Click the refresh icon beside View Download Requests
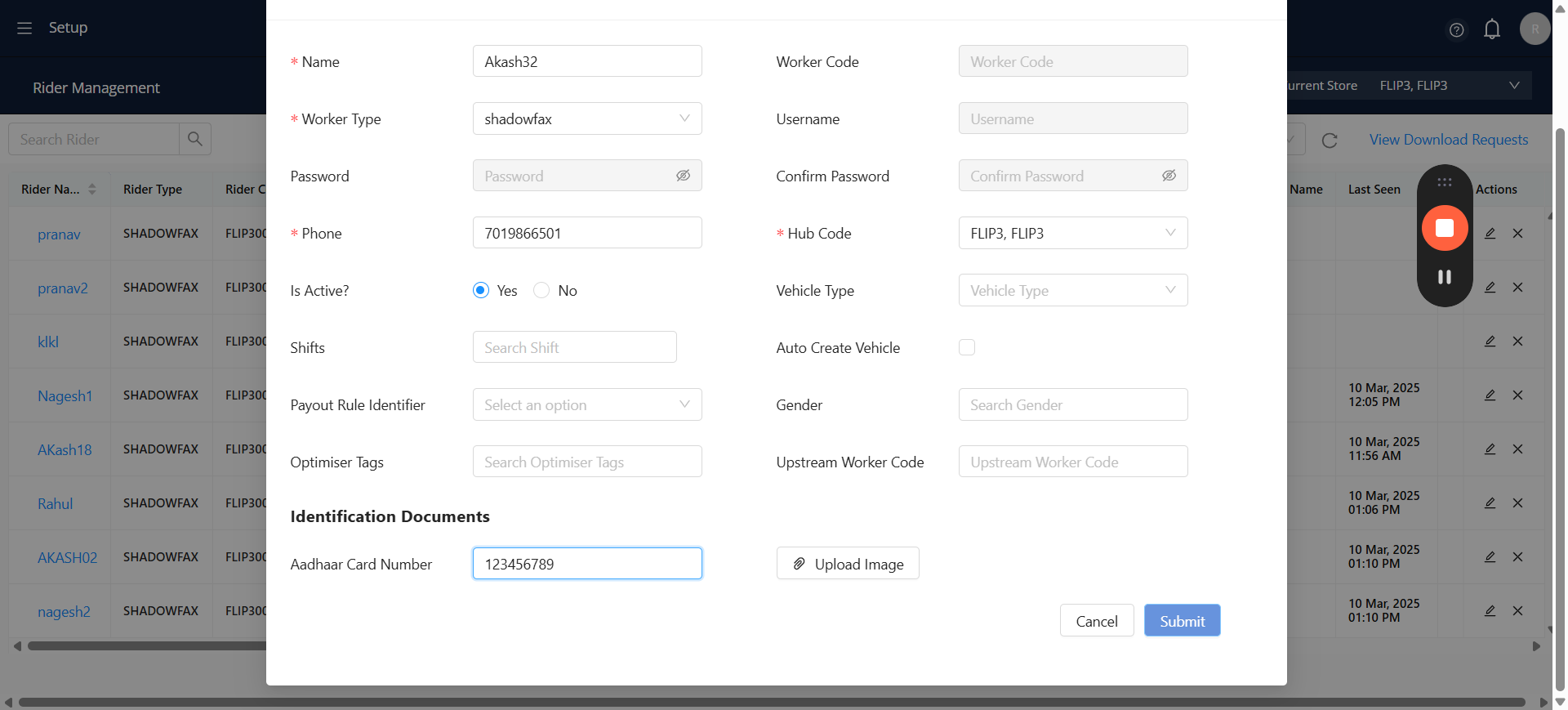Viewport: 1568px width, 710px height. (1329, 141)
